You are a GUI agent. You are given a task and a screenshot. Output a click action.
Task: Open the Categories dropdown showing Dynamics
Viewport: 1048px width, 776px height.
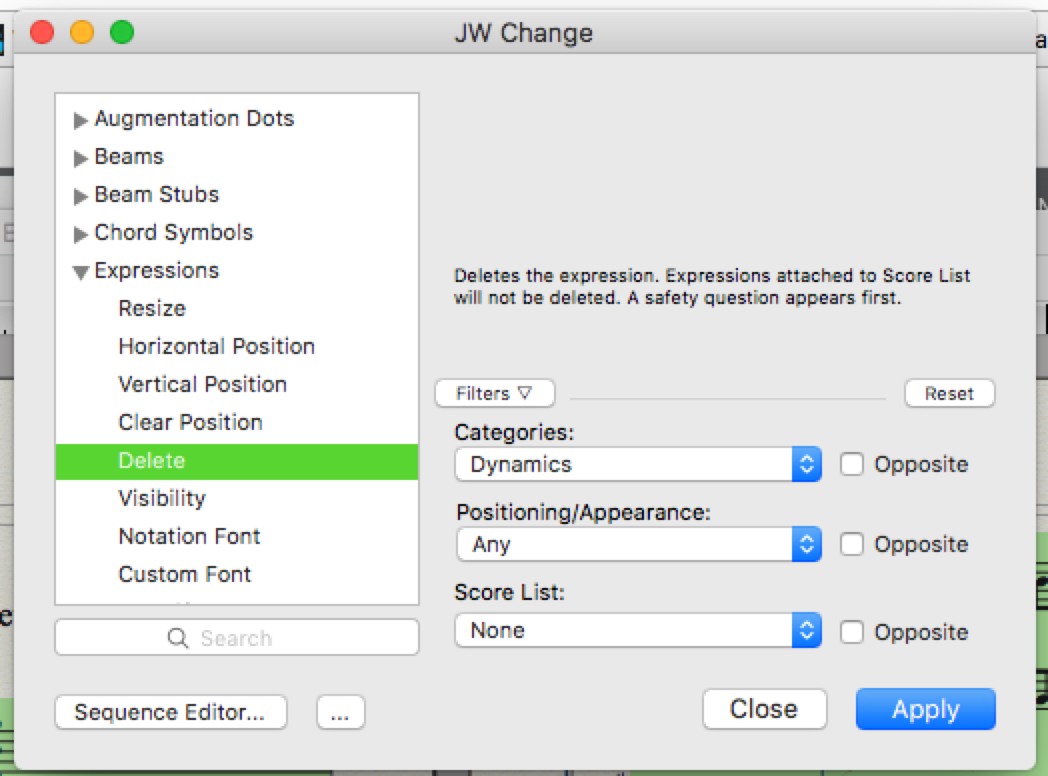coord(638,464)
